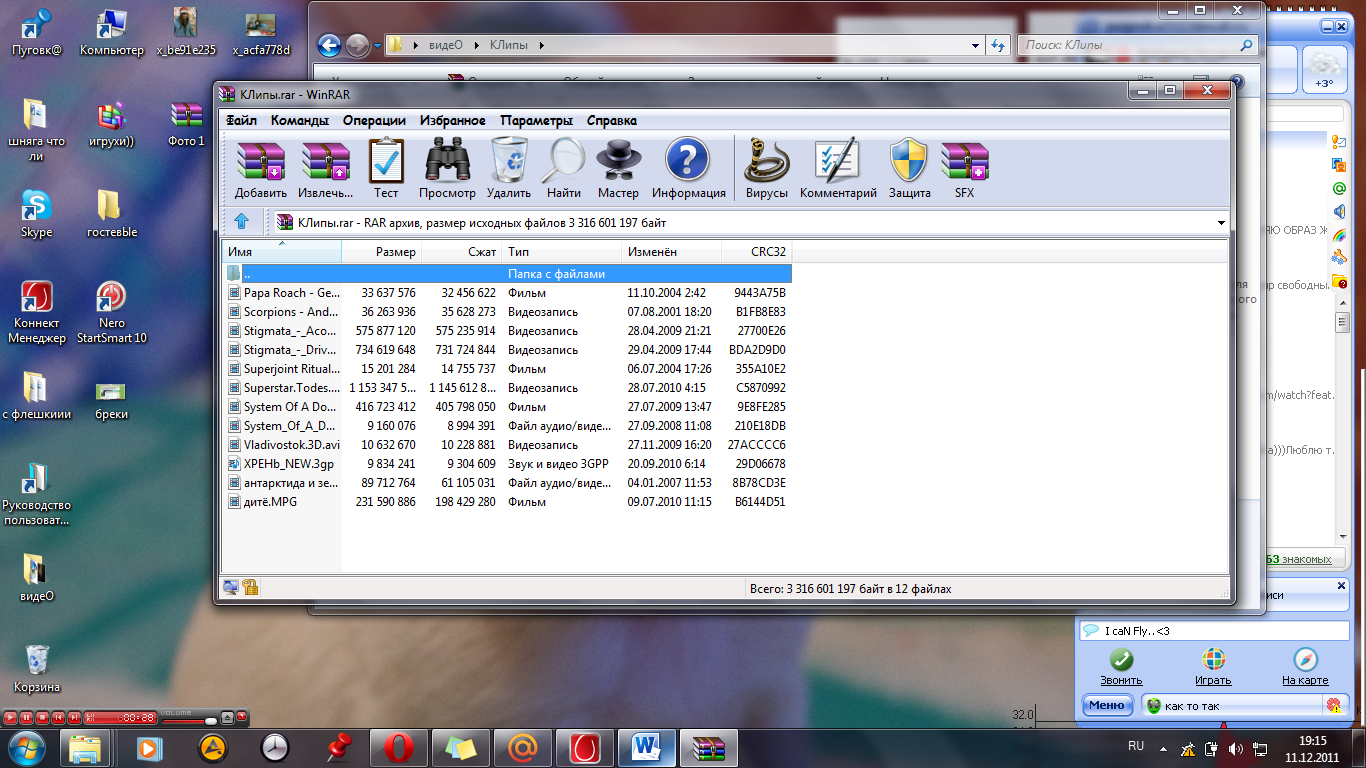Image resolution: width=1366 pixels, height=768 pixels.
Task: Click Opera icon in taskbar
Action: (x=399, y=747)
